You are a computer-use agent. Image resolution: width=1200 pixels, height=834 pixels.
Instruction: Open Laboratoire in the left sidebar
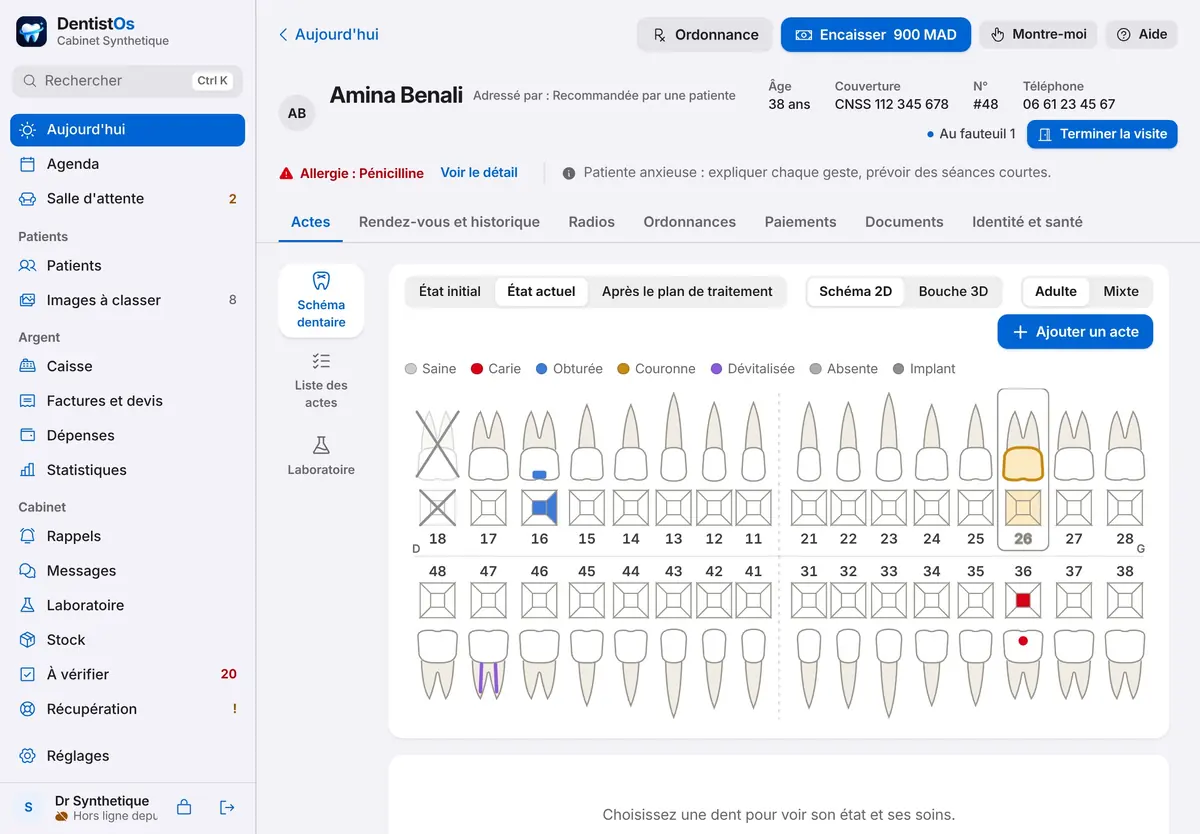pos(127,606)
